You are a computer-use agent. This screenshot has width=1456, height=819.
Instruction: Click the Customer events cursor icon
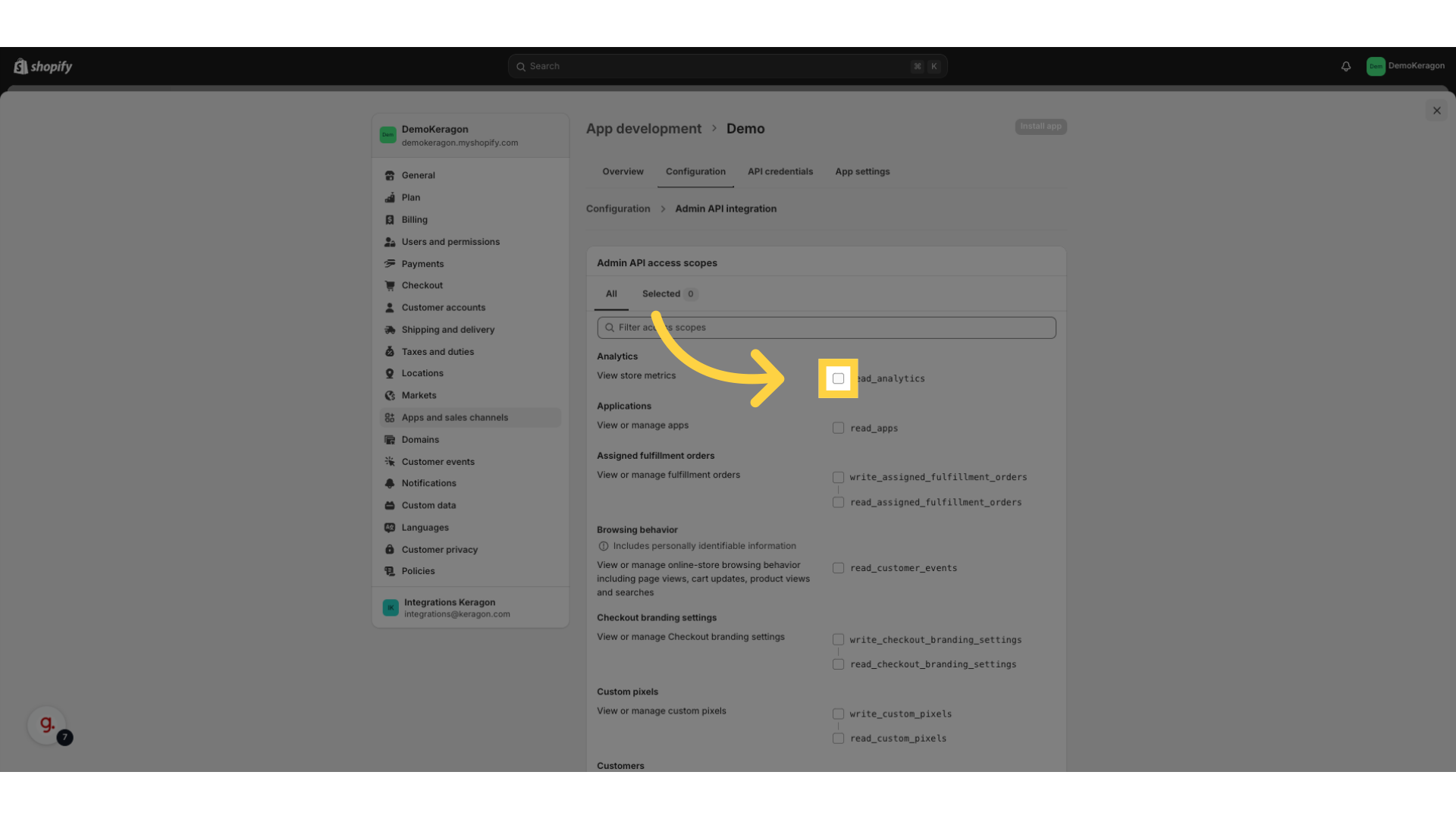pos(390,462)
